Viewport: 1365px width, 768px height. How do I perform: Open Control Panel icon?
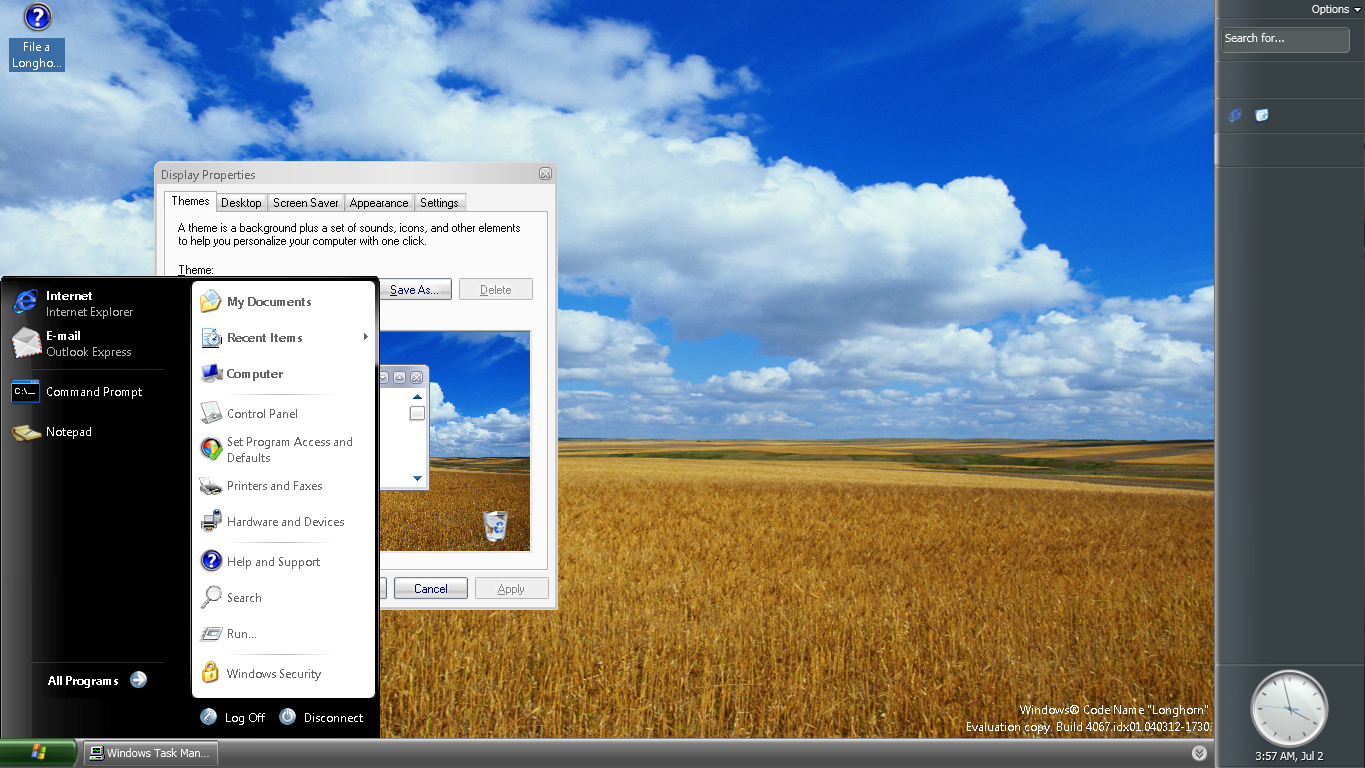211,413
